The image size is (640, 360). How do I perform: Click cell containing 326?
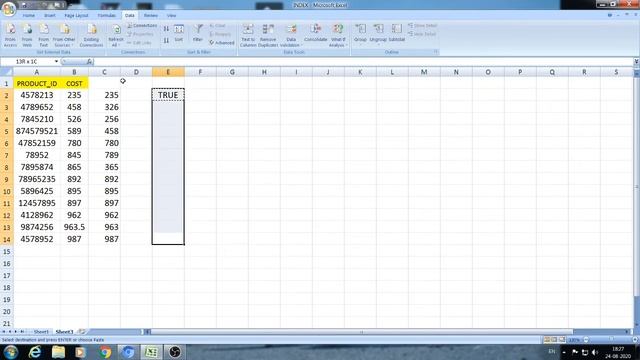coord(104,107)
